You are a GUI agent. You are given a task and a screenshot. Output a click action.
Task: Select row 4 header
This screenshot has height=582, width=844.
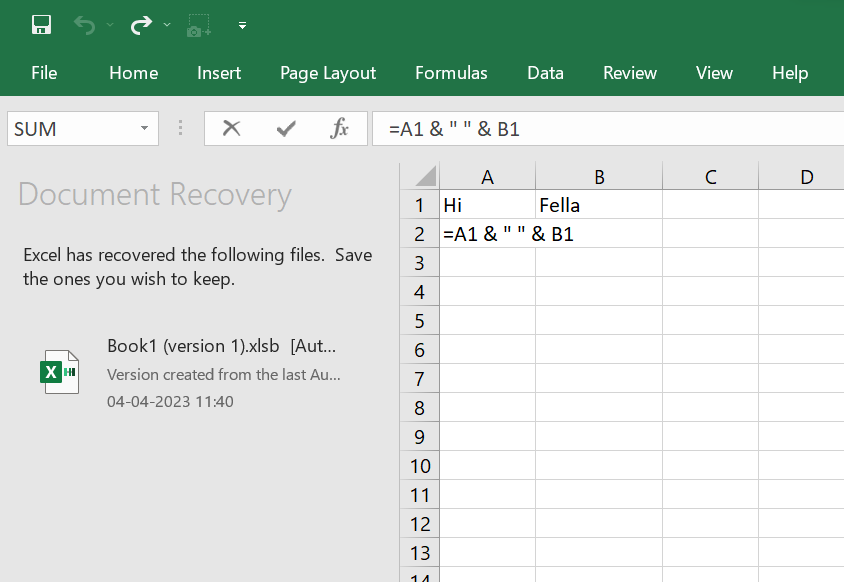(x=420, y=292)
